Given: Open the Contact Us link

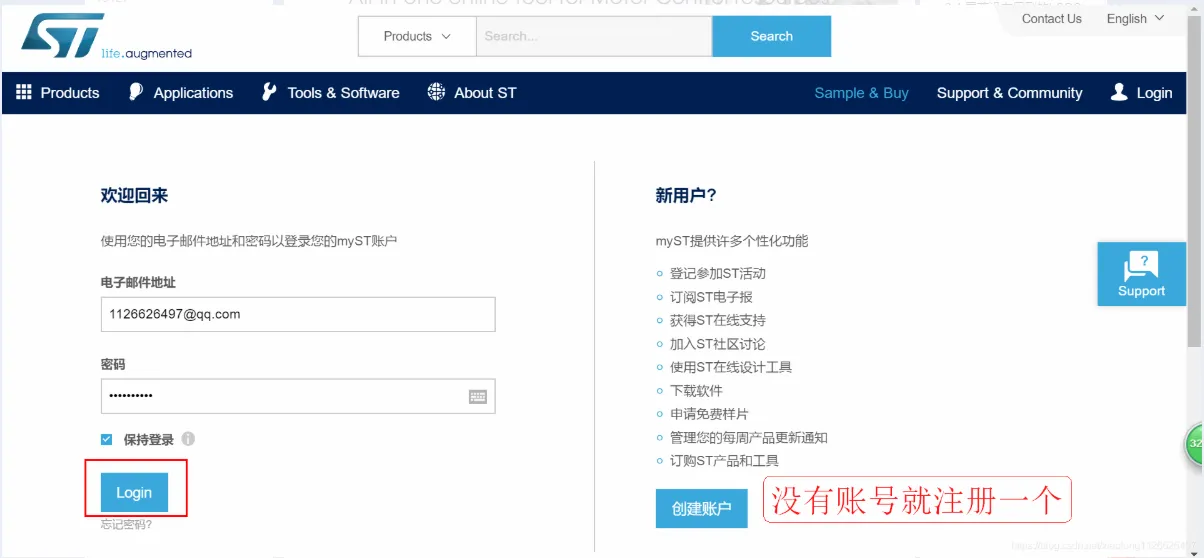Looking at the screenshot, I should (1051, 18).
